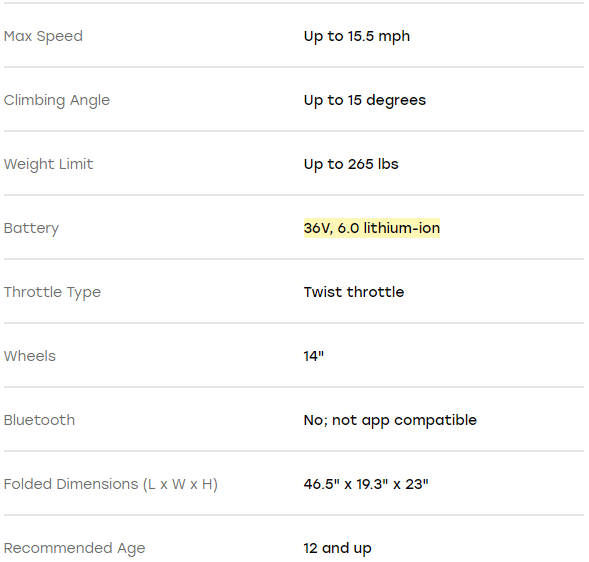This screenshot has width=589, height=562.
Task: Click the highlighted '36V, 6.0 lithium-ion' text
Action: [x=372, y=228]
